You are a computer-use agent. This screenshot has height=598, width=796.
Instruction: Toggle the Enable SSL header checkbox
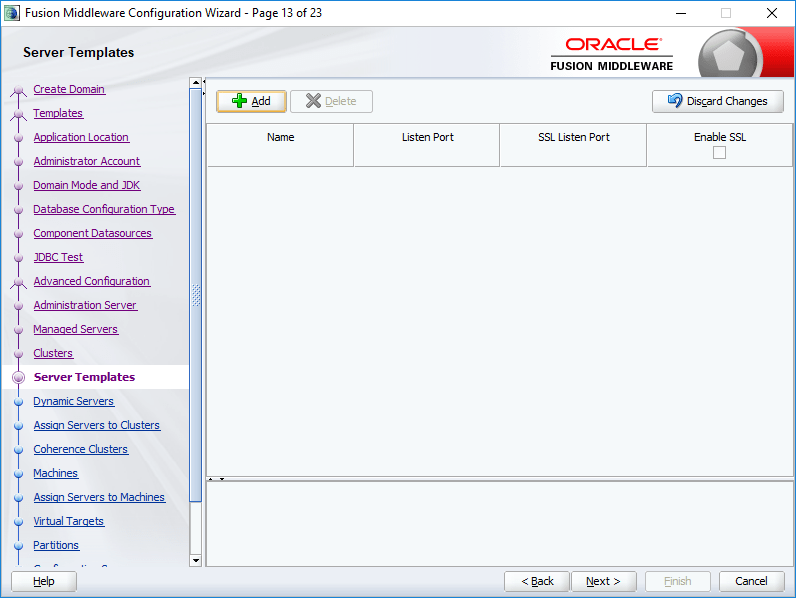(719, 152)
